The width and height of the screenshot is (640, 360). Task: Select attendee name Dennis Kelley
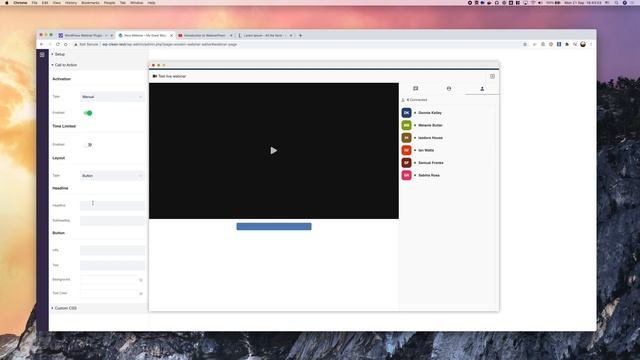[x=430, y=113]
